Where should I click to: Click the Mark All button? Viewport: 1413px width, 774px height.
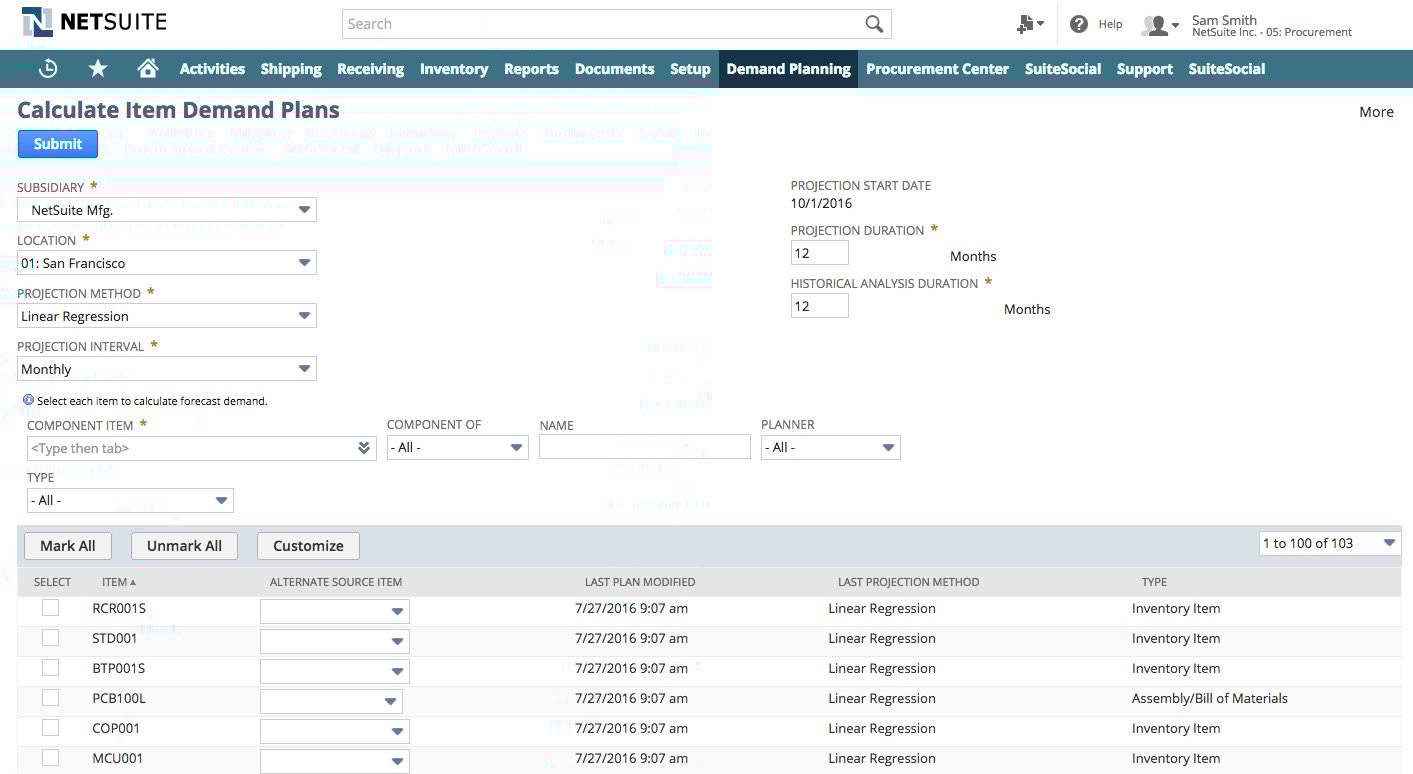[x=68, y=546]
